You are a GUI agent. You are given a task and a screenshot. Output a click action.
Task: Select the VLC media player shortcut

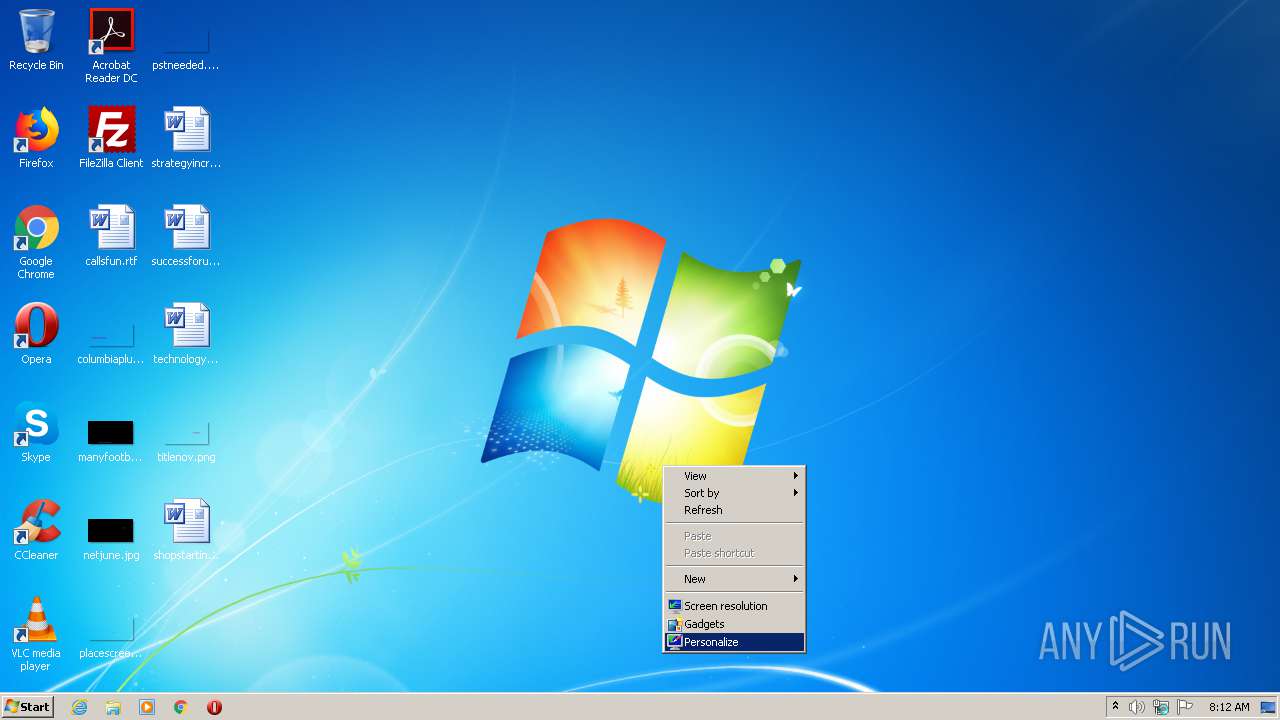coord(36,634)
